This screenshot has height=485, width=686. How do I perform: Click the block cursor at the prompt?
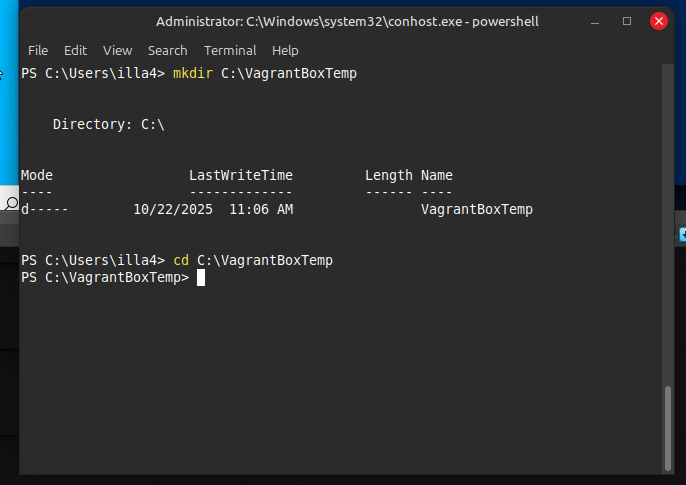[x=201, y=277]
